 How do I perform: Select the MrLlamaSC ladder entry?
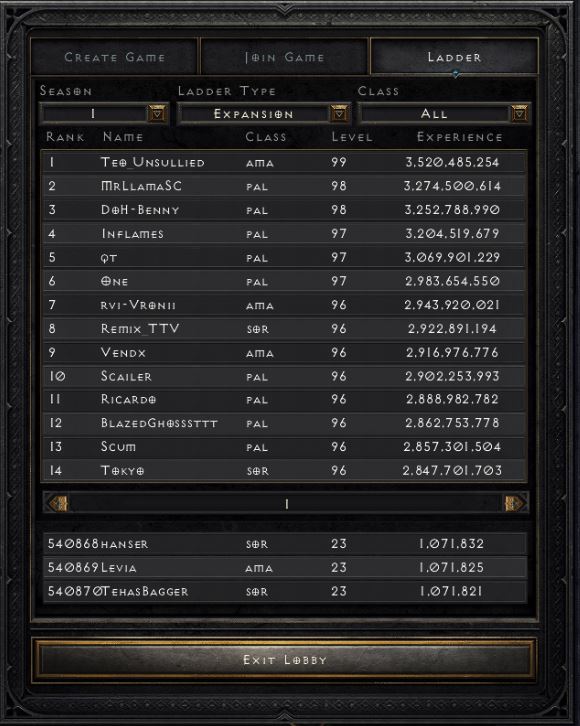click(284, 186)
